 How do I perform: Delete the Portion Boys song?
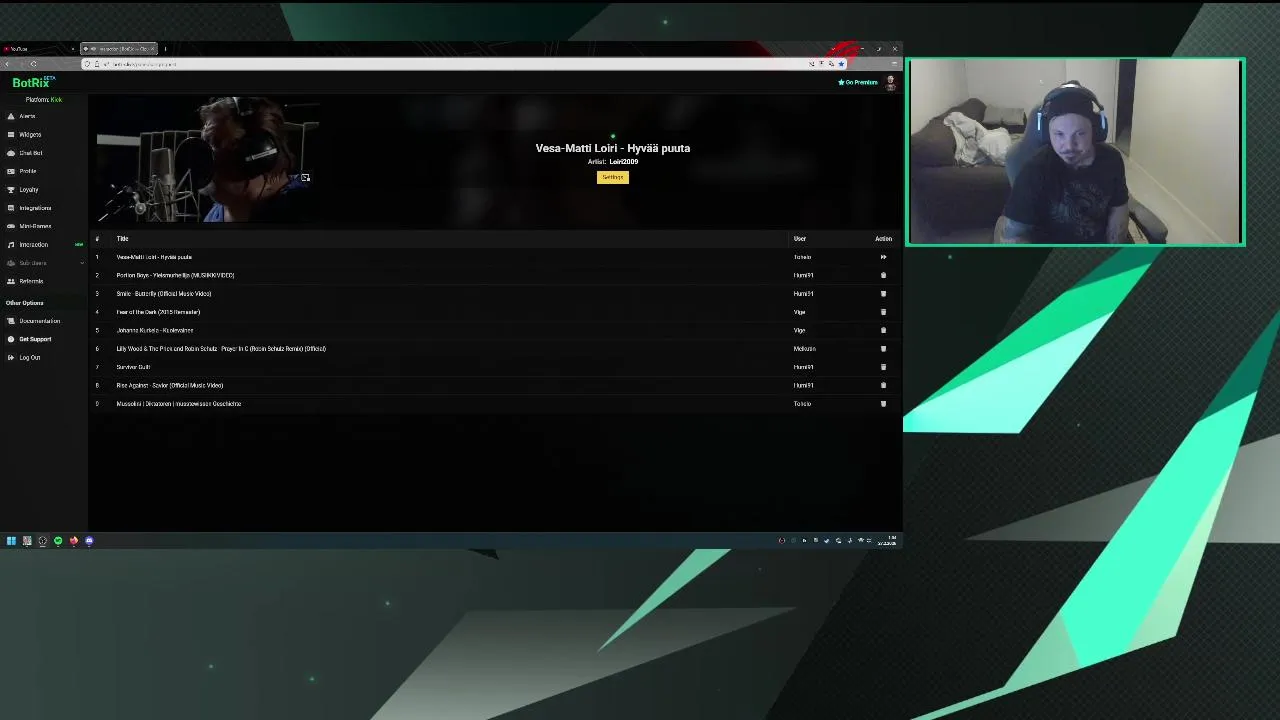click(883, 275)
